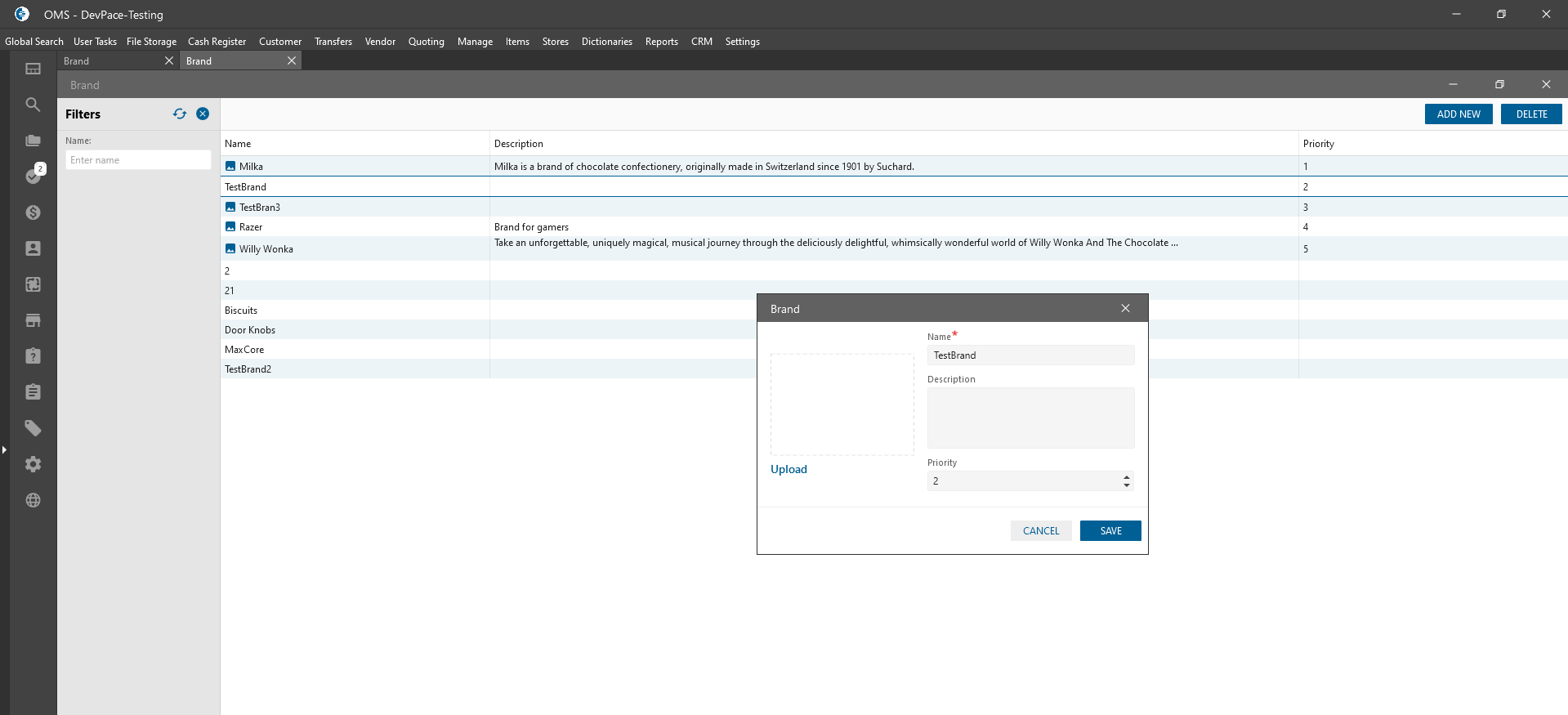
Task: Click the Enter name filter field
Action: 138,160
